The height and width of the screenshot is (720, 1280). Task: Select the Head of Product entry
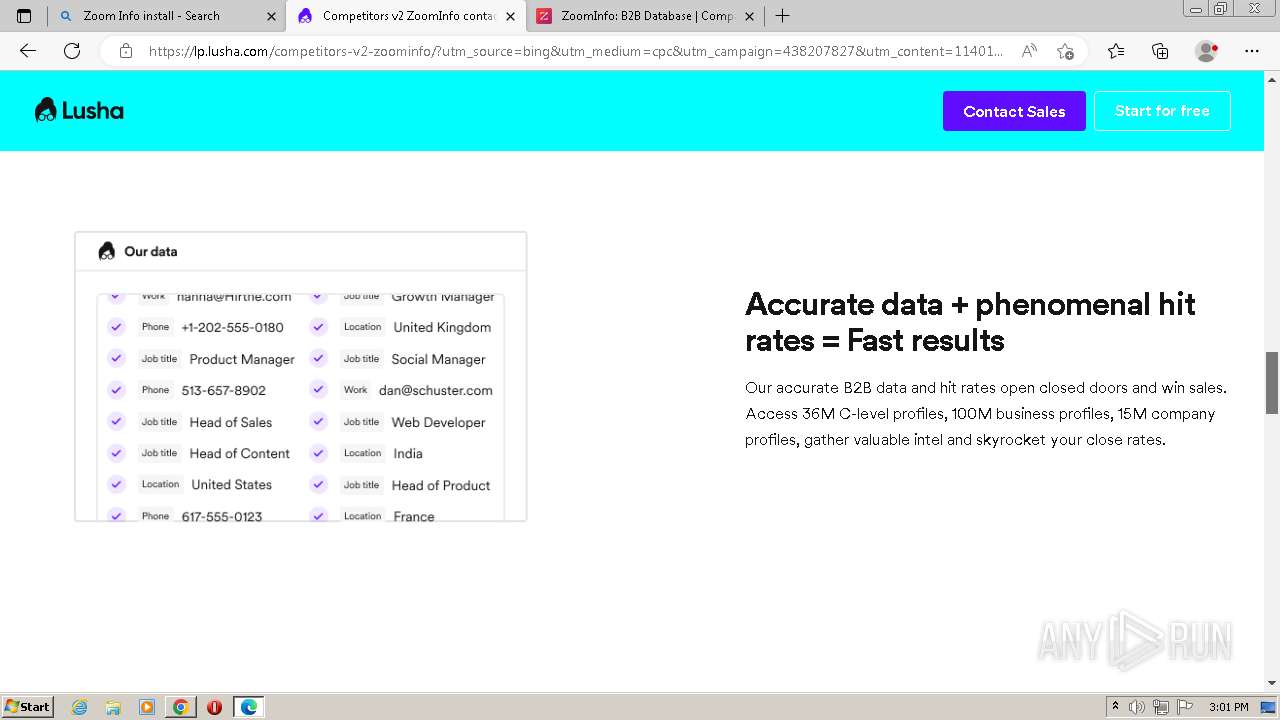(441, 485)
